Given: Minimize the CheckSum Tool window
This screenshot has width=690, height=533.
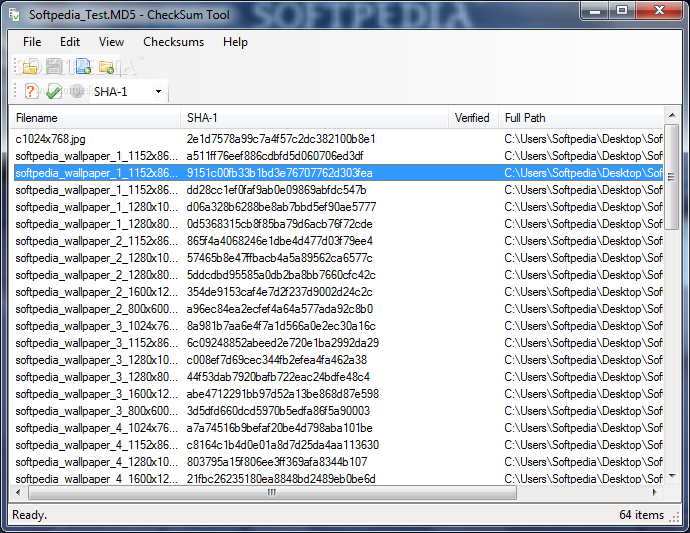Looking at the screenshot, I should pos(595,11).
